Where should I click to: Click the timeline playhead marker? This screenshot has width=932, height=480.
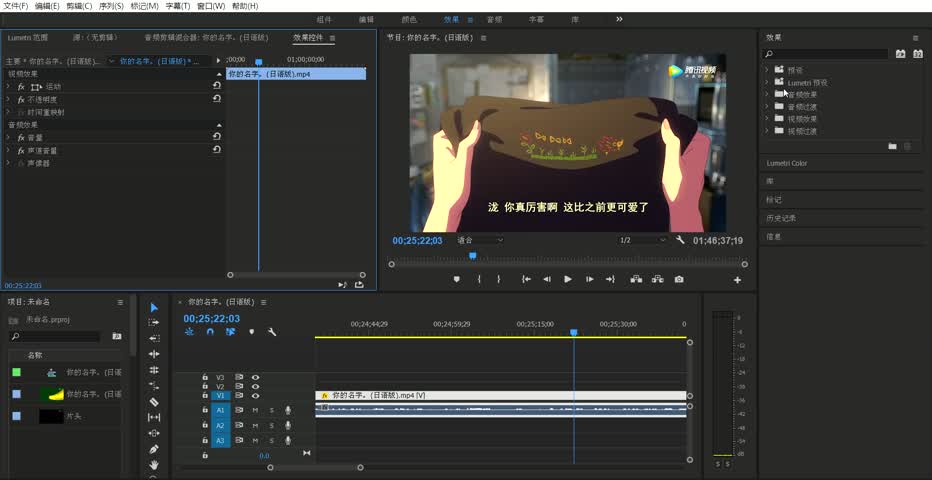(574, 333)
